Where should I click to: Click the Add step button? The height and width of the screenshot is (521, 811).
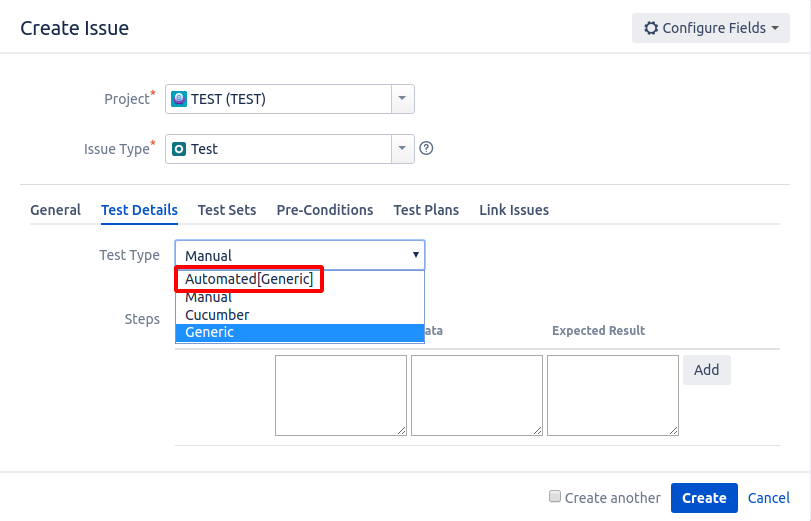707,370
